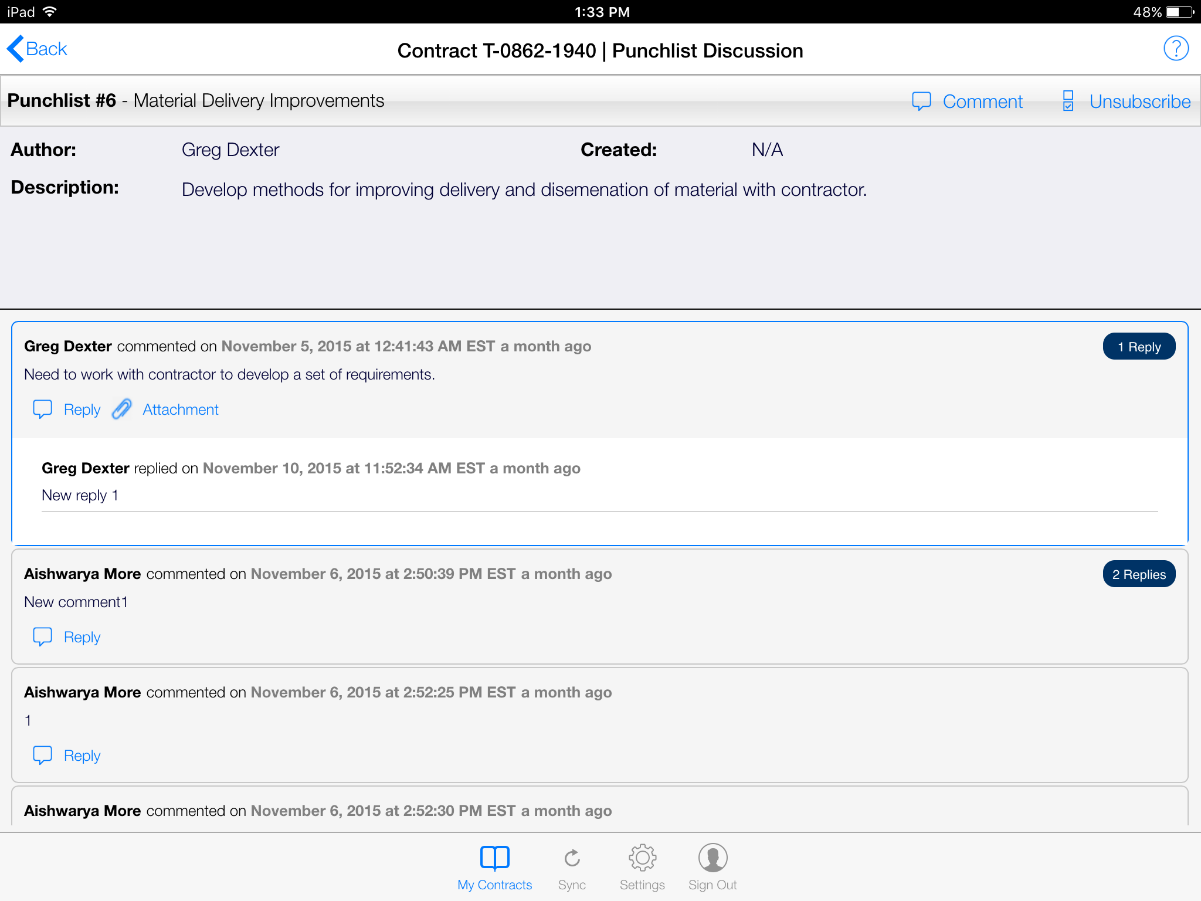This screenshot has width=1201, height=901.
Task: Tap the iPad battery indicator
Action: 1178,12
